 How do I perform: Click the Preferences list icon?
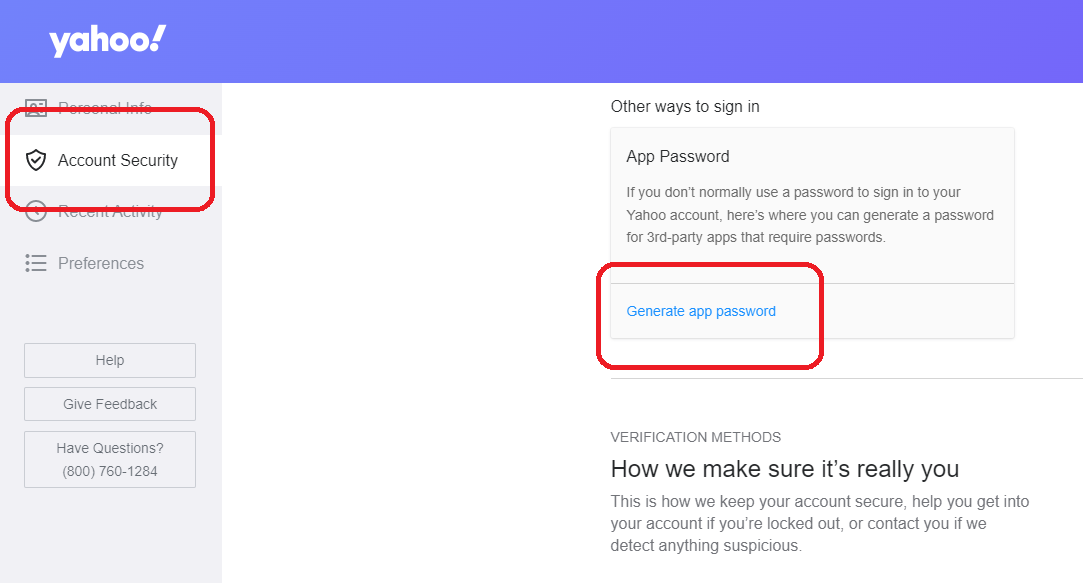tap(36, 263)
